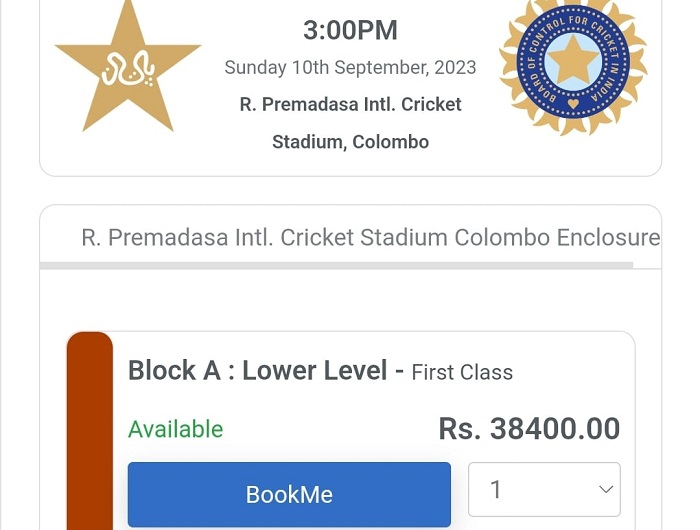The height and width of the screenshot is (530, 700).
Task: Click the R. Premadasa Intl. Cricket venue text
Action: 350,104
